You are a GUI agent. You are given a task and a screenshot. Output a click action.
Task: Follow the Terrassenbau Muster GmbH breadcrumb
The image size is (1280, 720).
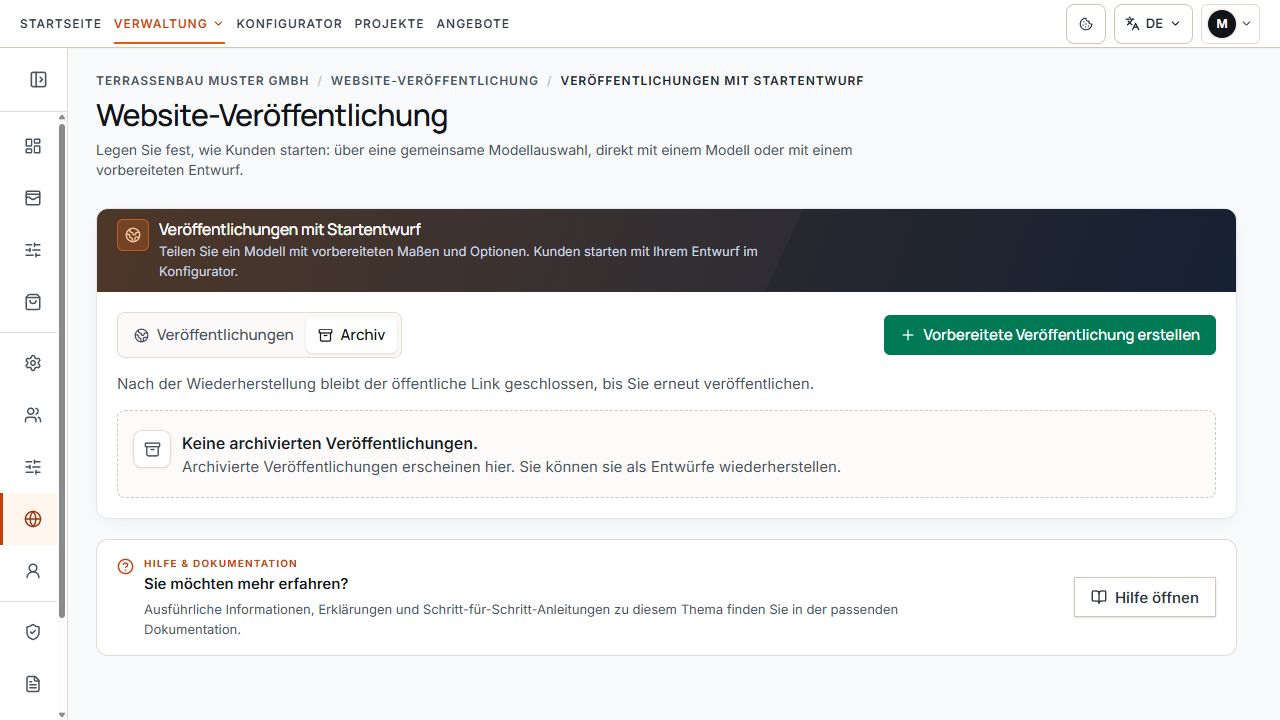203,80
